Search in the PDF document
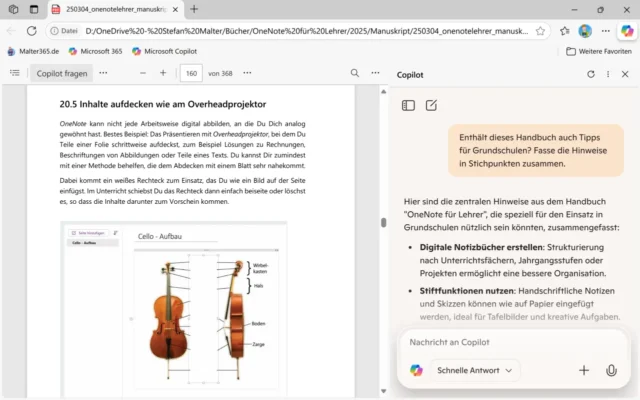 click(x=354, y=73)
